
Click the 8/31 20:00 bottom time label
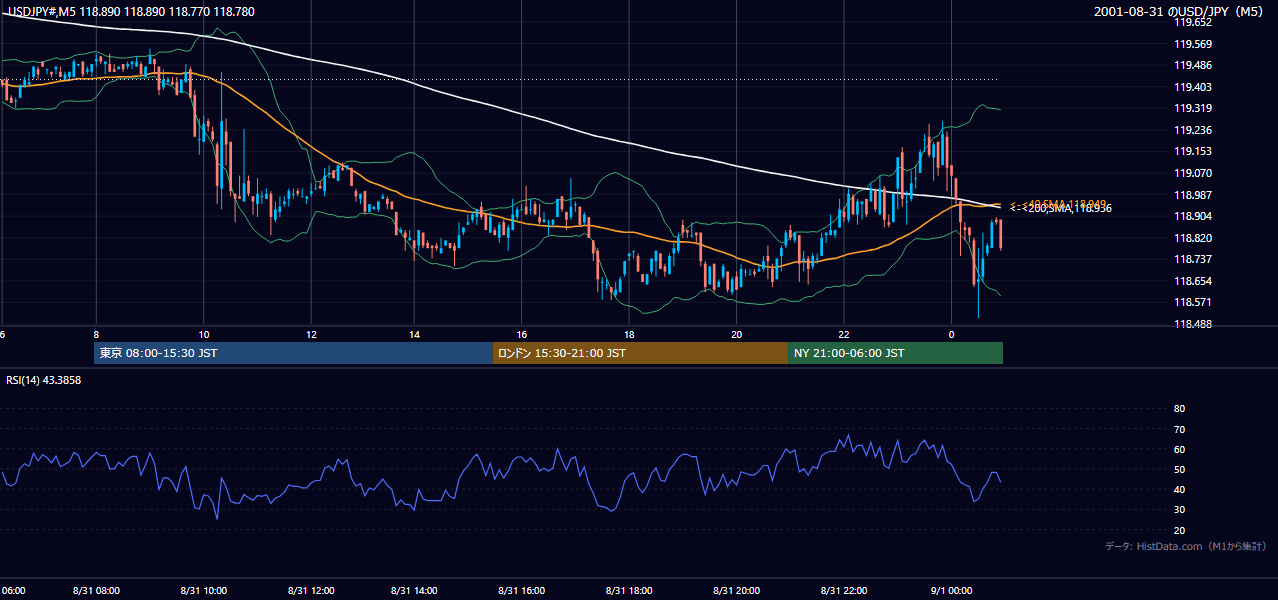[736, 591]
